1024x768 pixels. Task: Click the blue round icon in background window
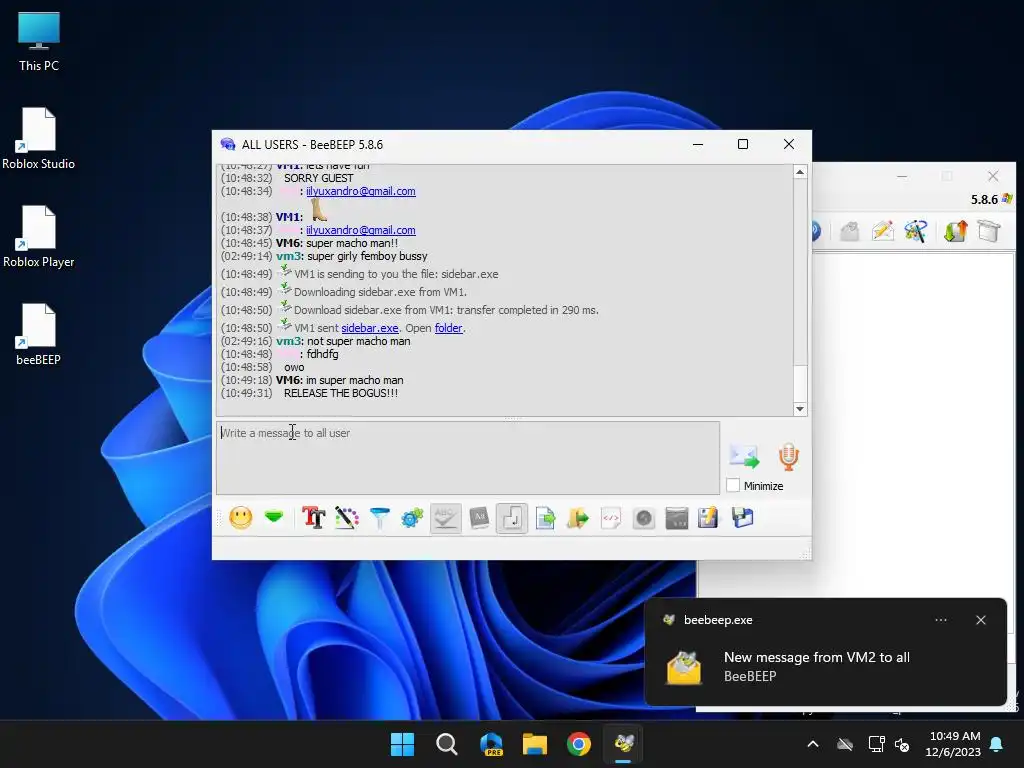coord(816,231)
